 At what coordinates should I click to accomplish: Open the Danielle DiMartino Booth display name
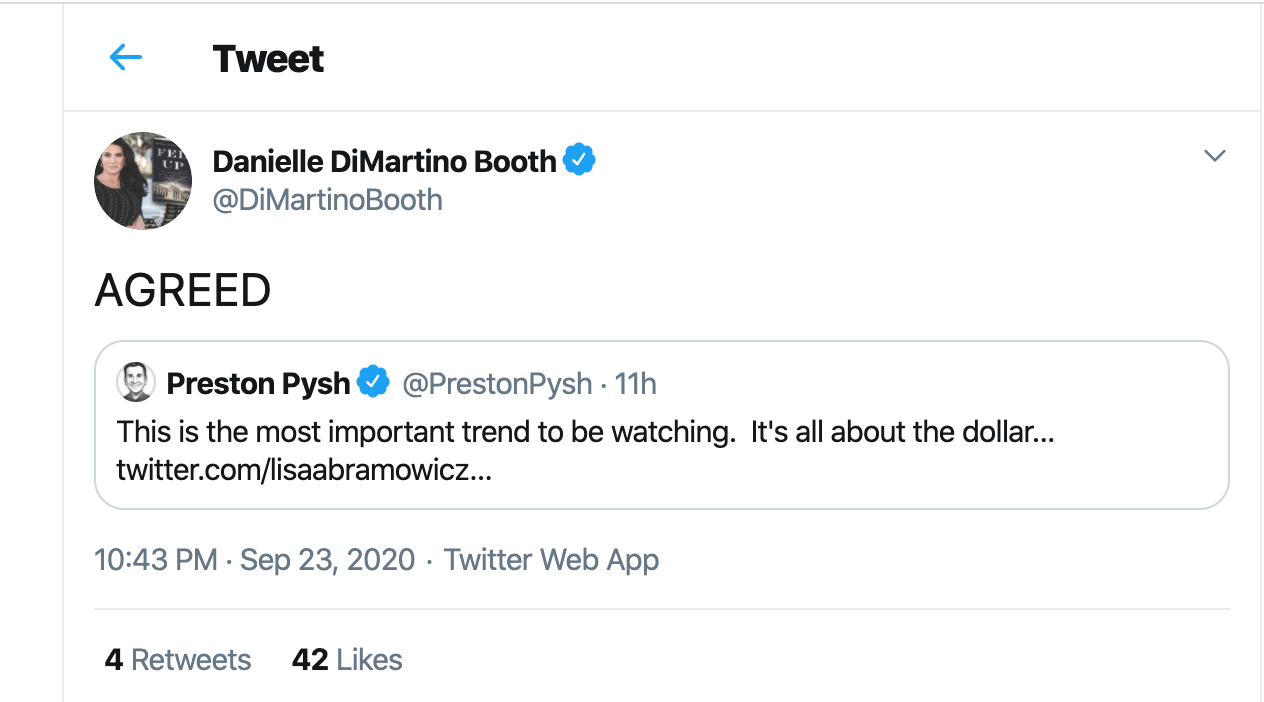click(384, 161)
